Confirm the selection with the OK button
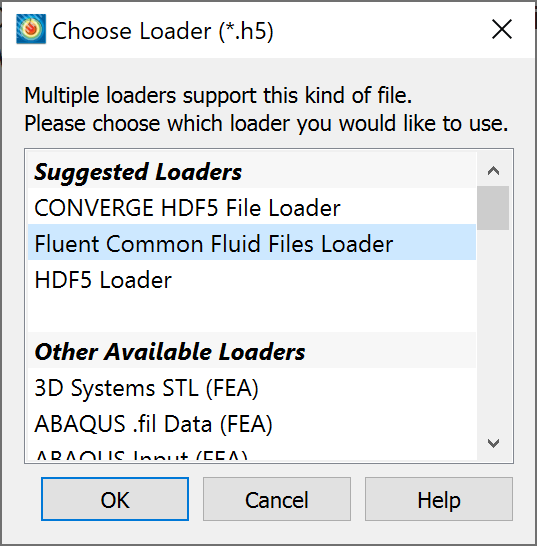 (115, 499)
